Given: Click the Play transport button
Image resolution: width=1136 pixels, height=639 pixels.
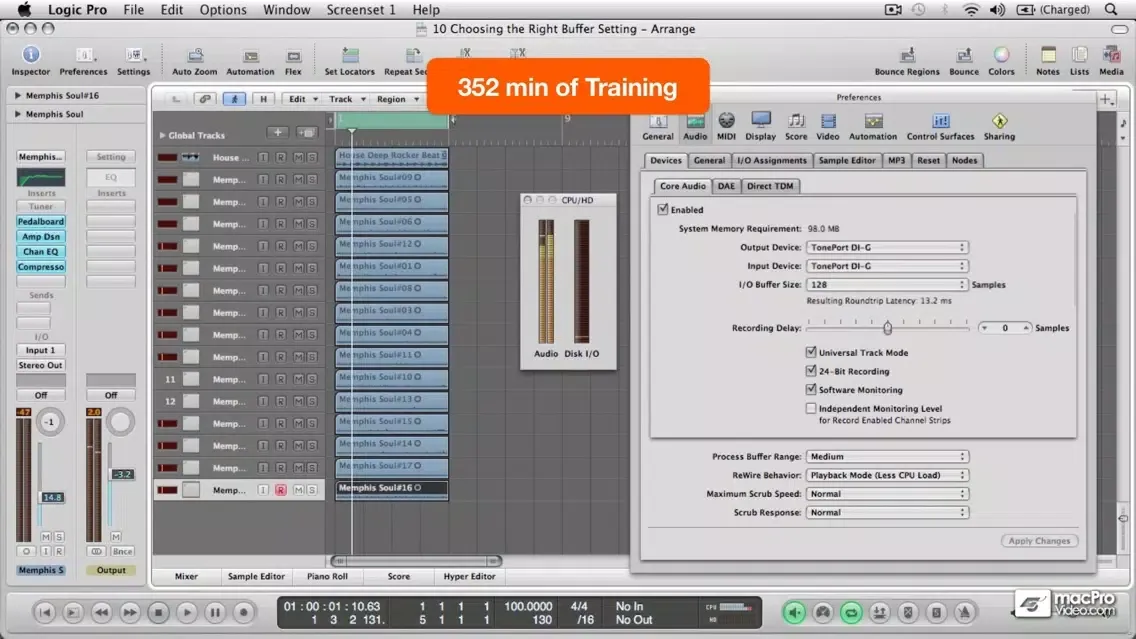Looking at the screenshot, I should [186, 613].
